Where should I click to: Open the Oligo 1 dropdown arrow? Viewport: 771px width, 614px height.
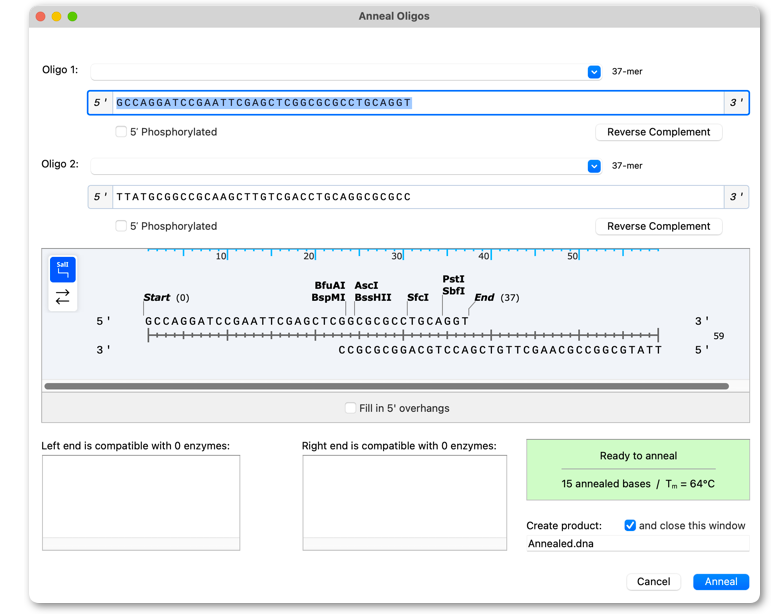(x=594, y=72)
